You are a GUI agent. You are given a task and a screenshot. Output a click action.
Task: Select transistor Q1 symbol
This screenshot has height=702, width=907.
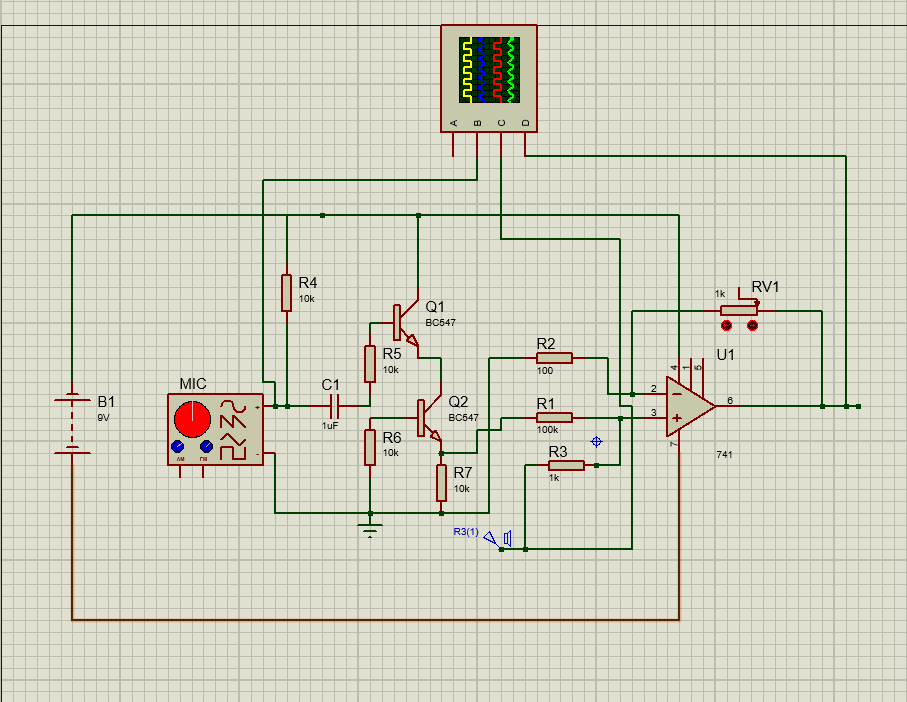point(406,323)
